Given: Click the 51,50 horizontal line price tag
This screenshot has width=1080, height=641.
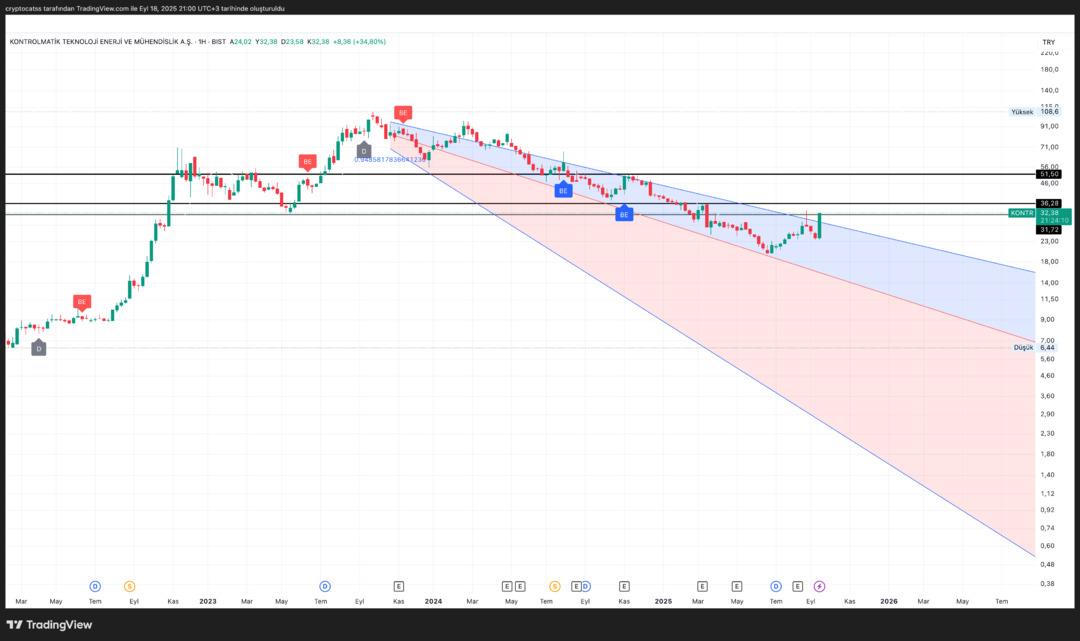Looking at the screenshot, I should point(1049,175).
